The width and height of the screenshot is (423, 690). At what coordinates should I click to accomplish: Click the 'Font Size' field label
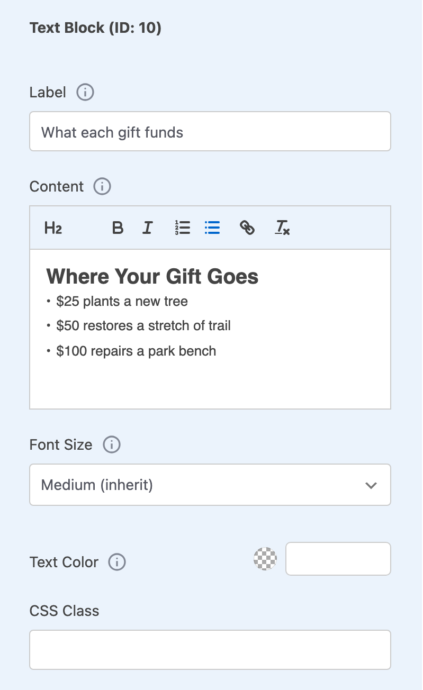61,444
